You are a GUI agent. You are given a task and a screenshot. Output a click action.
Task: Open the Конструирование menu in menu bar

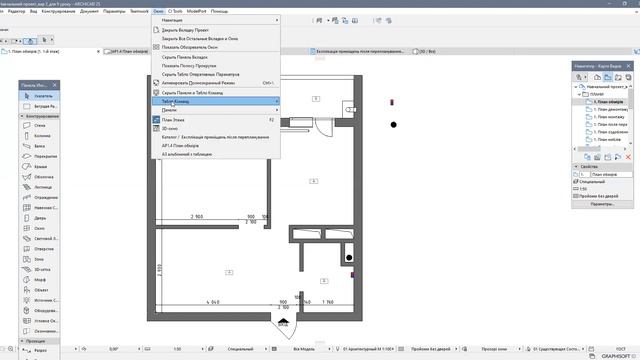coord(58,11)
